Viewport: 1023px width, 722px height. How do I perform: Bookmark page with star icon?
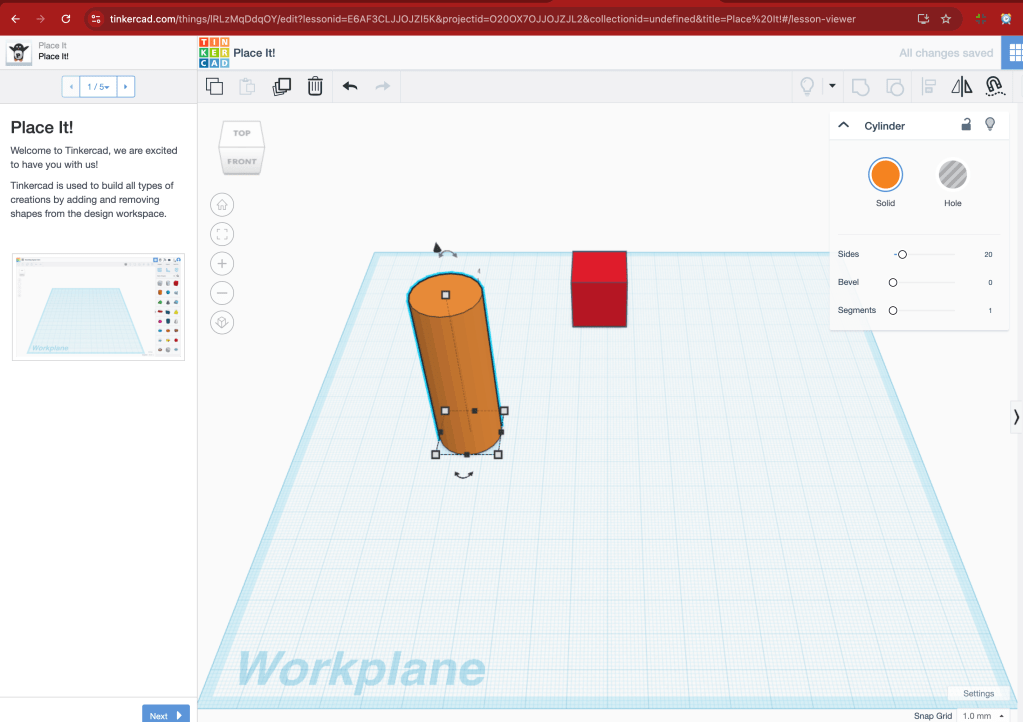pos(945,19)
